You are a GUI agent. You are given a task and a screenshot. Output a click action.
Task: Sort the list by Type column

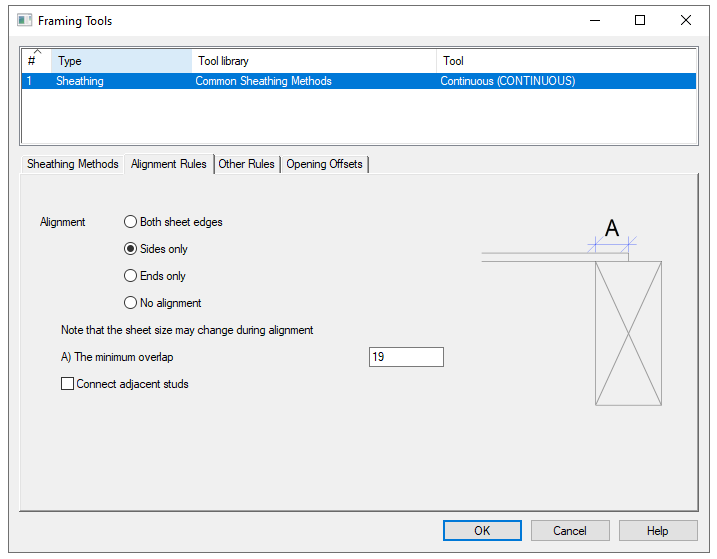coord(121,61)
